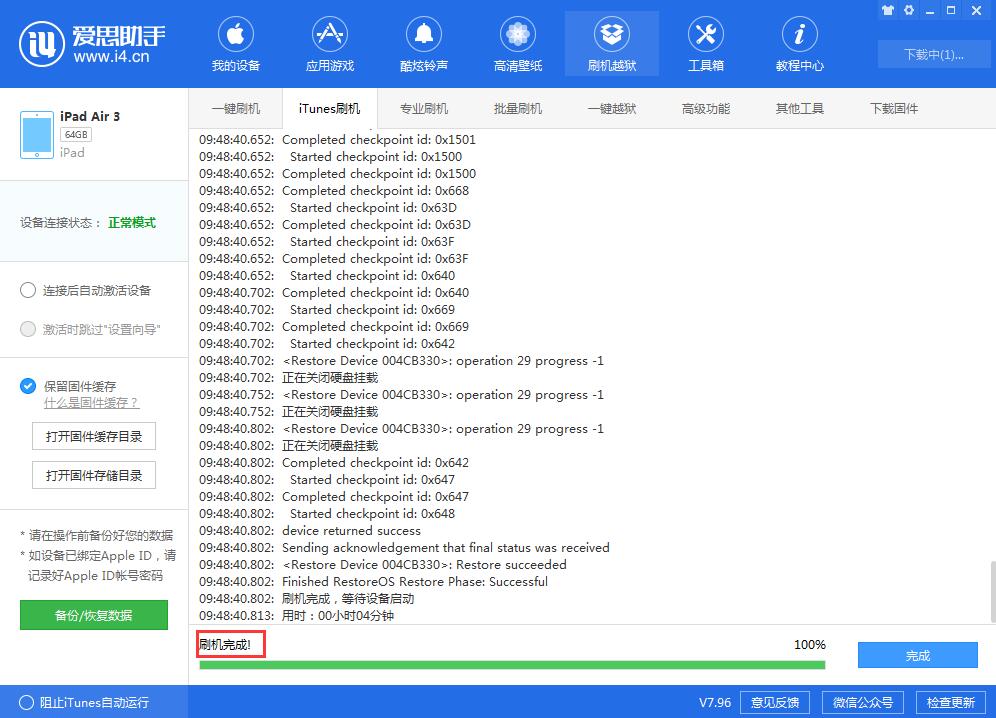The height and width of the screenshot is (718, 996).
Task: Click the green flash progress bar
Action: pyautogui.click(x=512, y=665)
